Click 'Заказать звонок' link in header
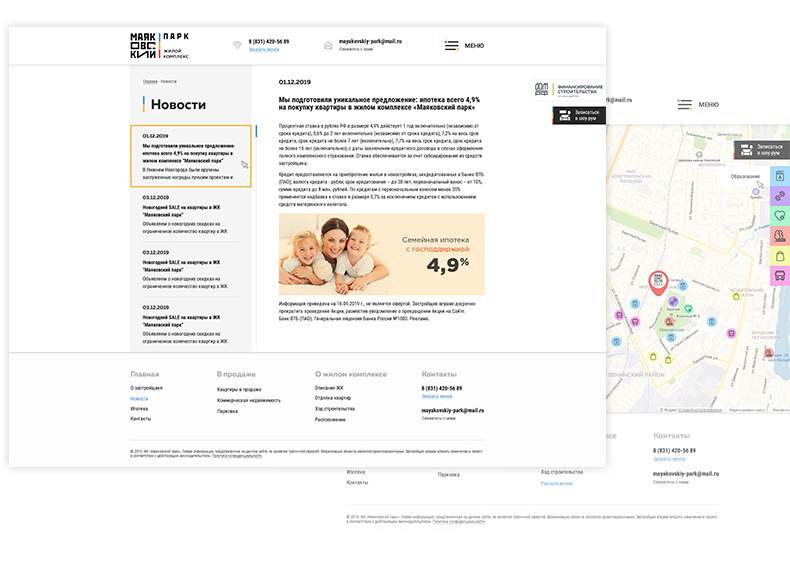 265,49
